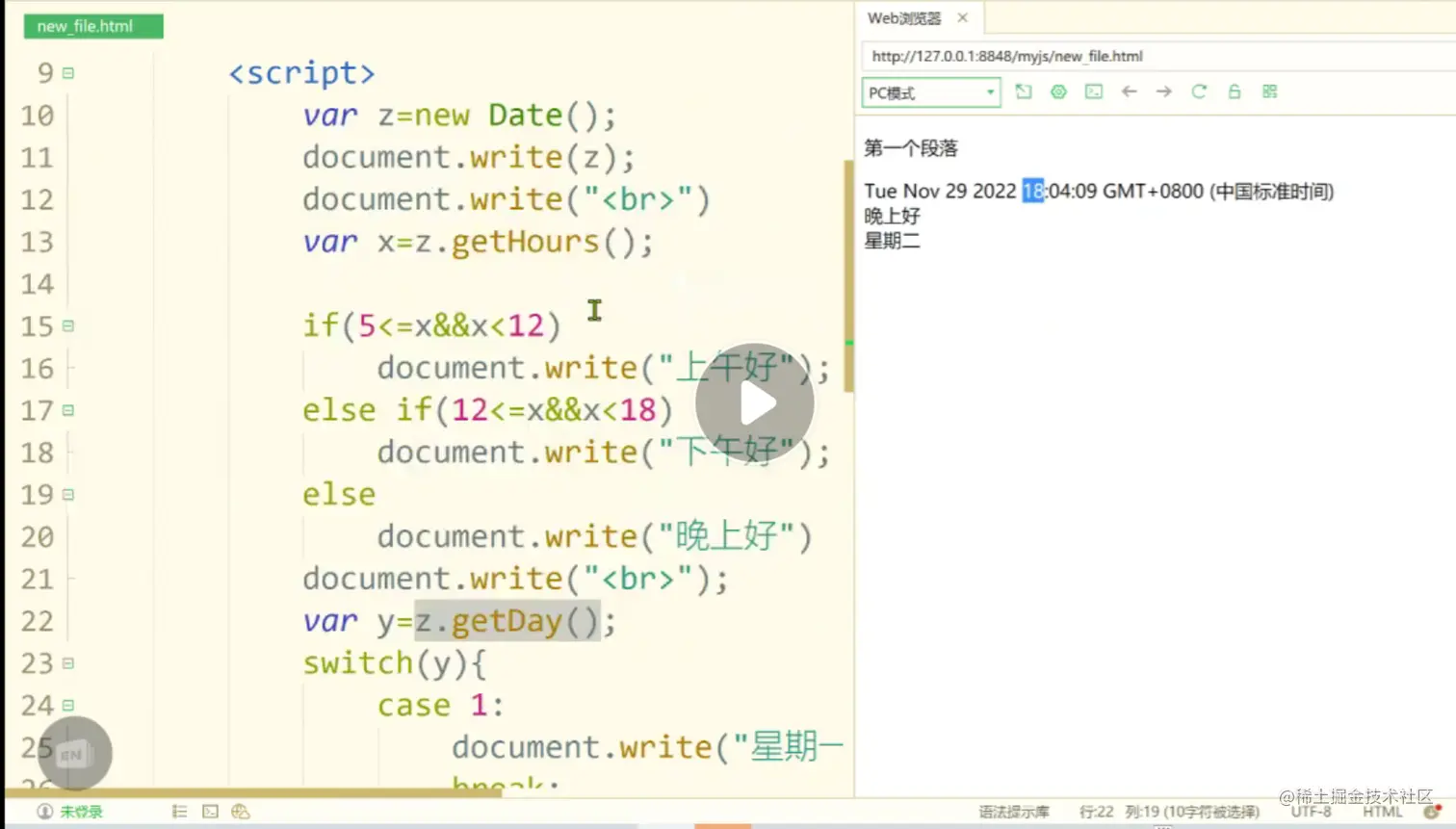Click the 行:22 line indicator

pos(1096,812)
